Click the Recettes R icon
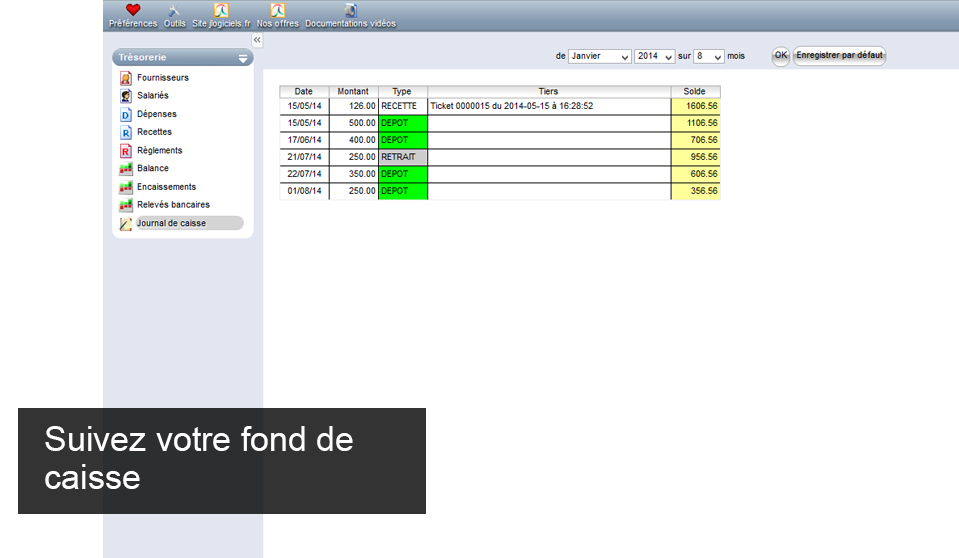This screenshot has width=959, height=558. point(125,132)
